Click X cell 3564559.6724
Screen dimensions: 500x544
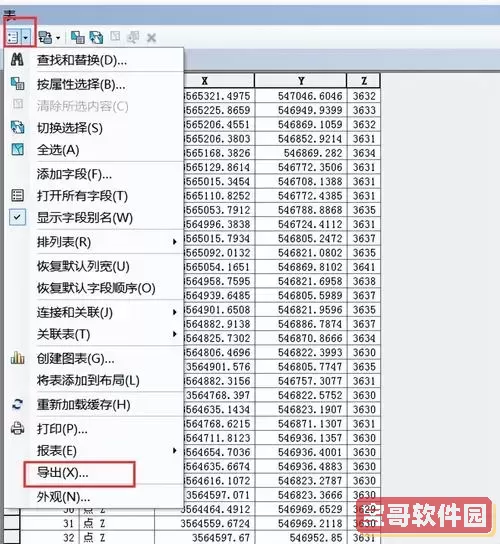pos(204,523)
